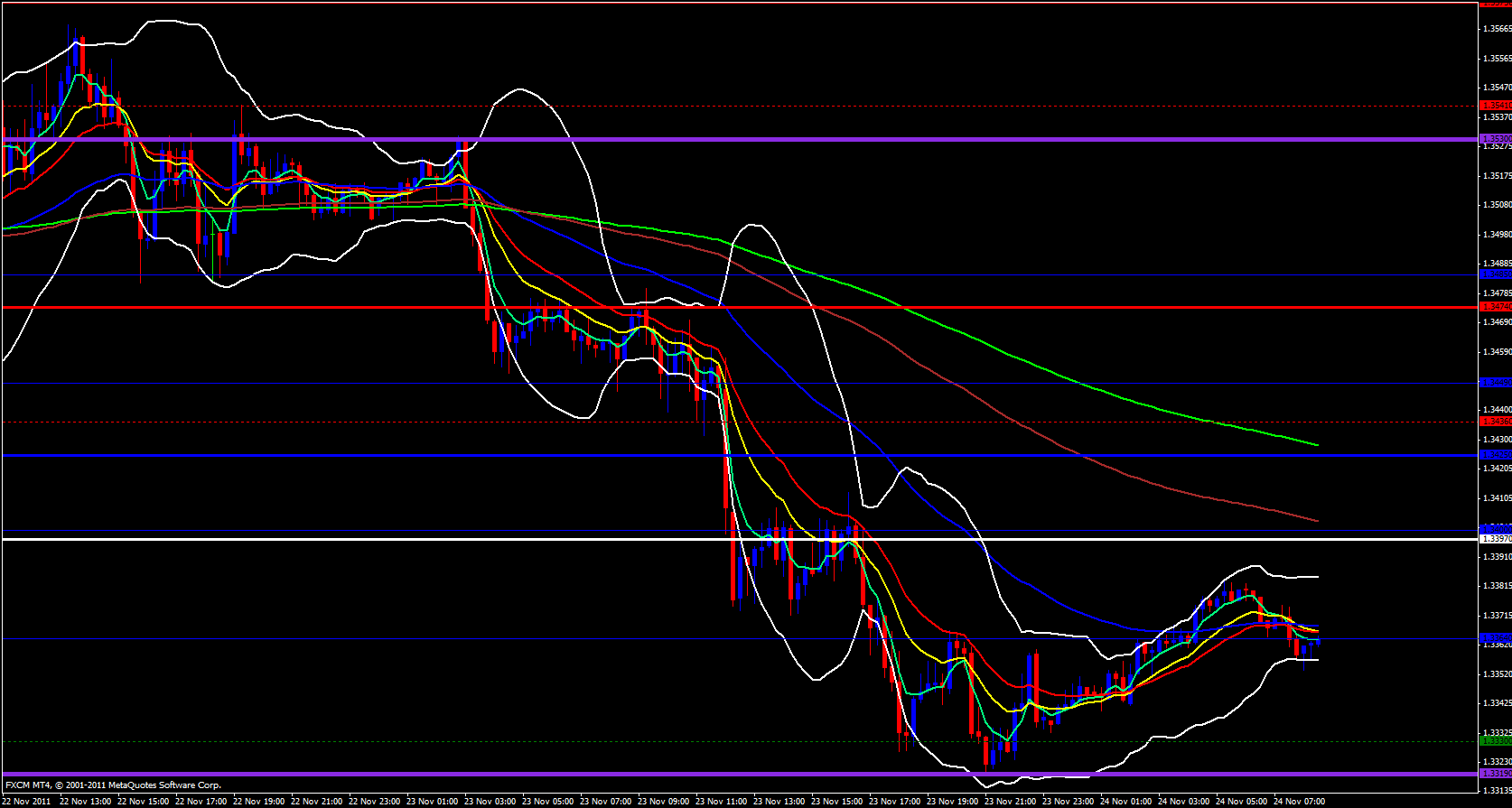
Task: Click the last blue candlestick on chart
Action: [1319, 642]
